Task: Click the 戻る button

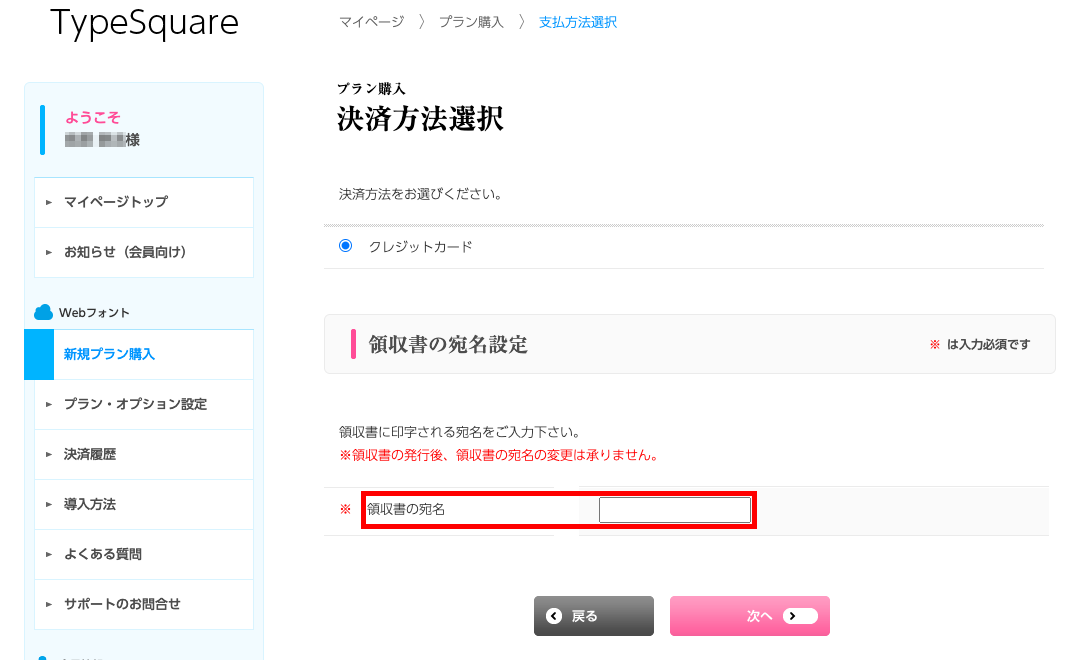Action: point(593,616)
